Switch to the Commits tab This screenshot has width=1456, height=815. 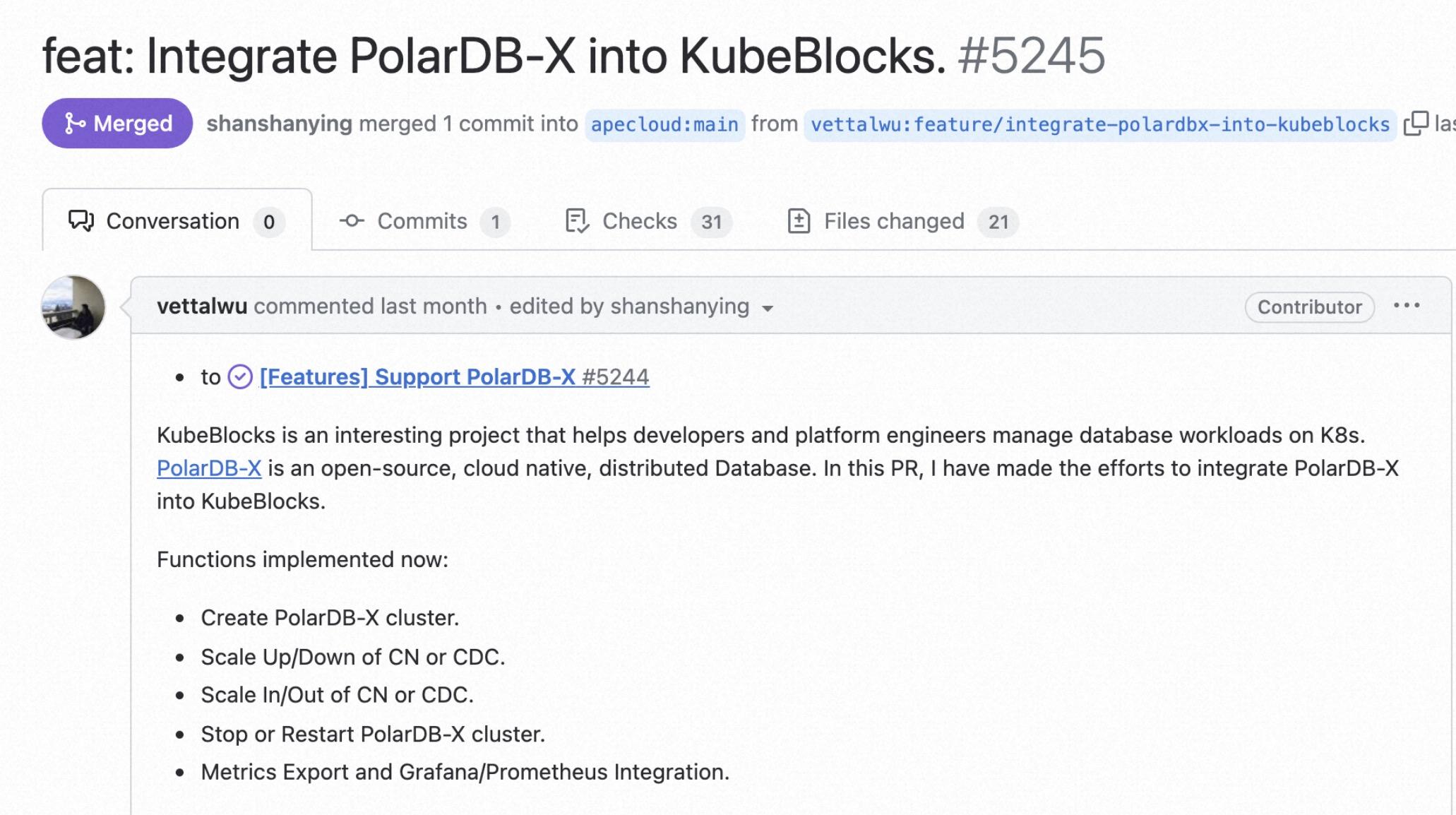click(422, 221)
